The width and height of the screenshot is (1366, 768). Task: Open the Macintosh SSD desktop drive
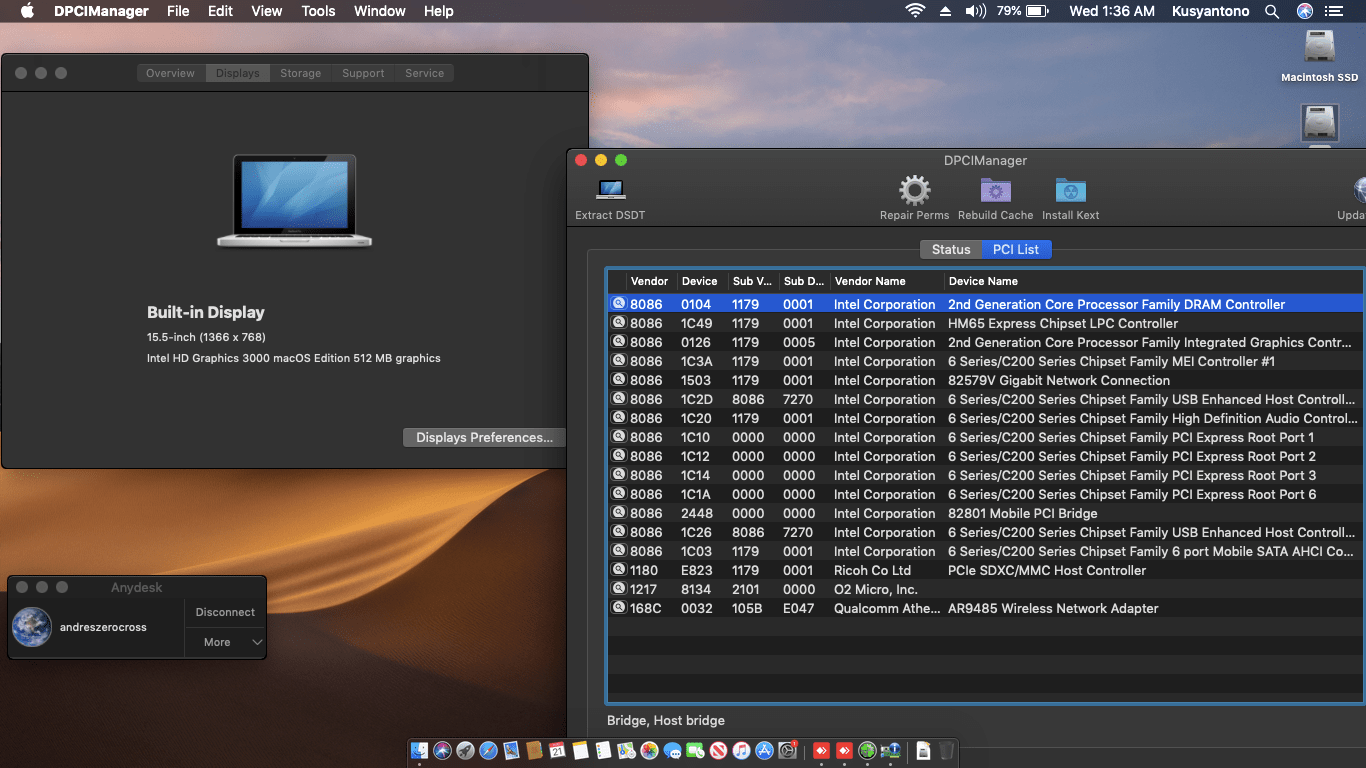1320,56
